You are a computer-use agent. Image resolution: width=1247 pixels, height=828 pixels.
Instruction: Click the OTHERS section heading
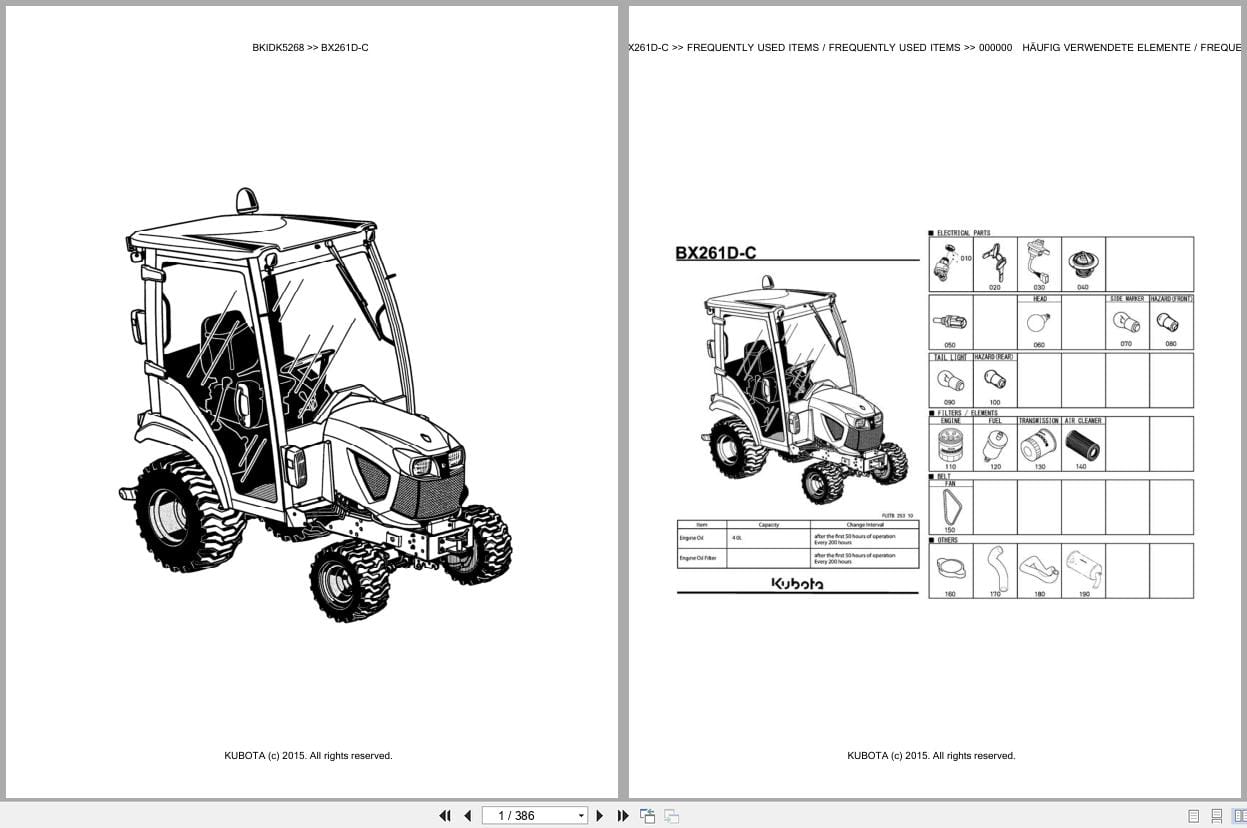pyautogui.click(x=947, y=540)
